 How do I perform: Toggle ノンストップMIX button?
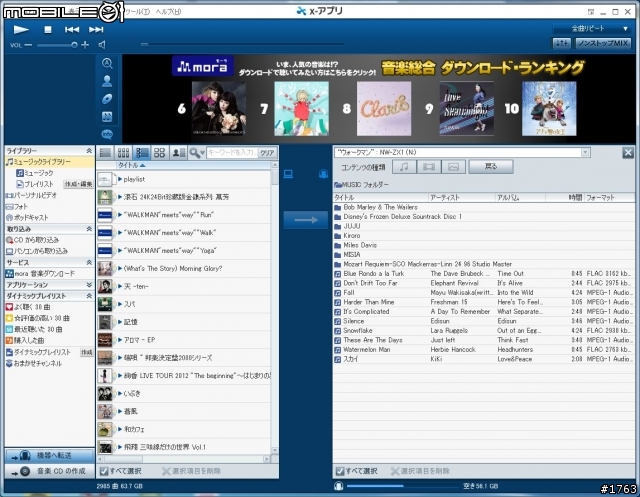coord(603,43)
